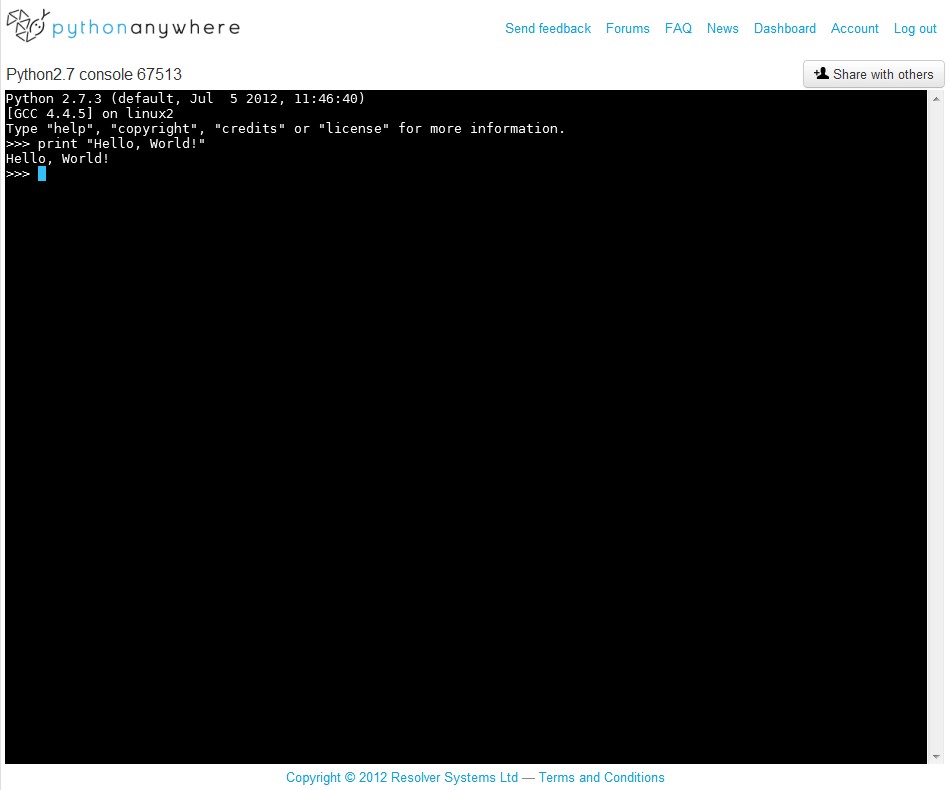Open the Terms and Conditions

(601, 777)
